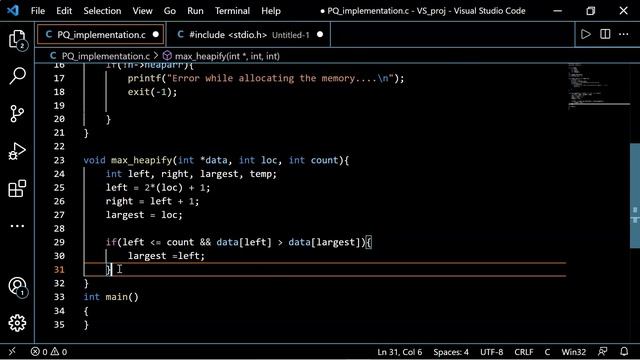Open the File menu

click(x=38, y=11)
